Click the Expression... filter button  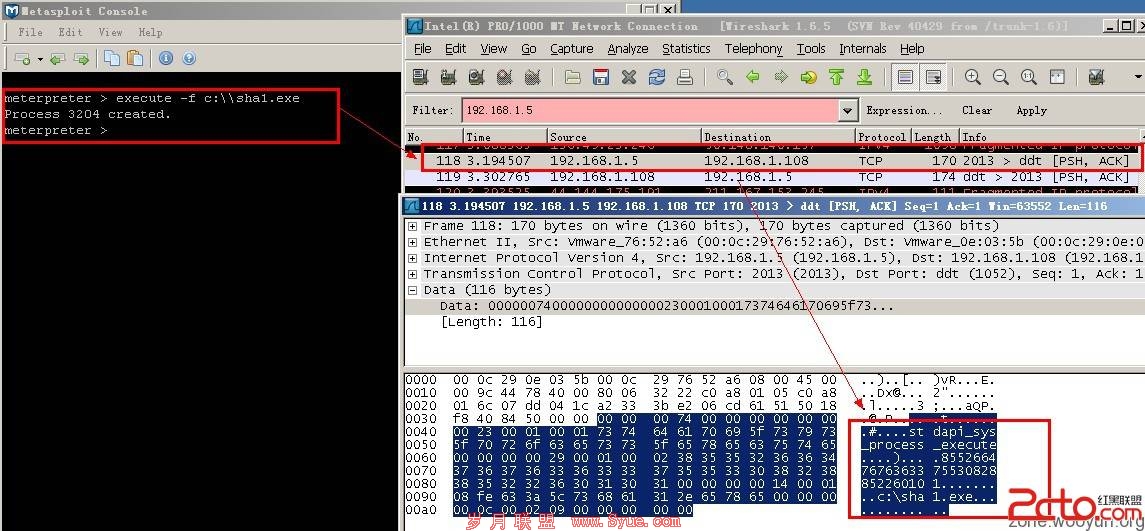click(x=904, y=110)
